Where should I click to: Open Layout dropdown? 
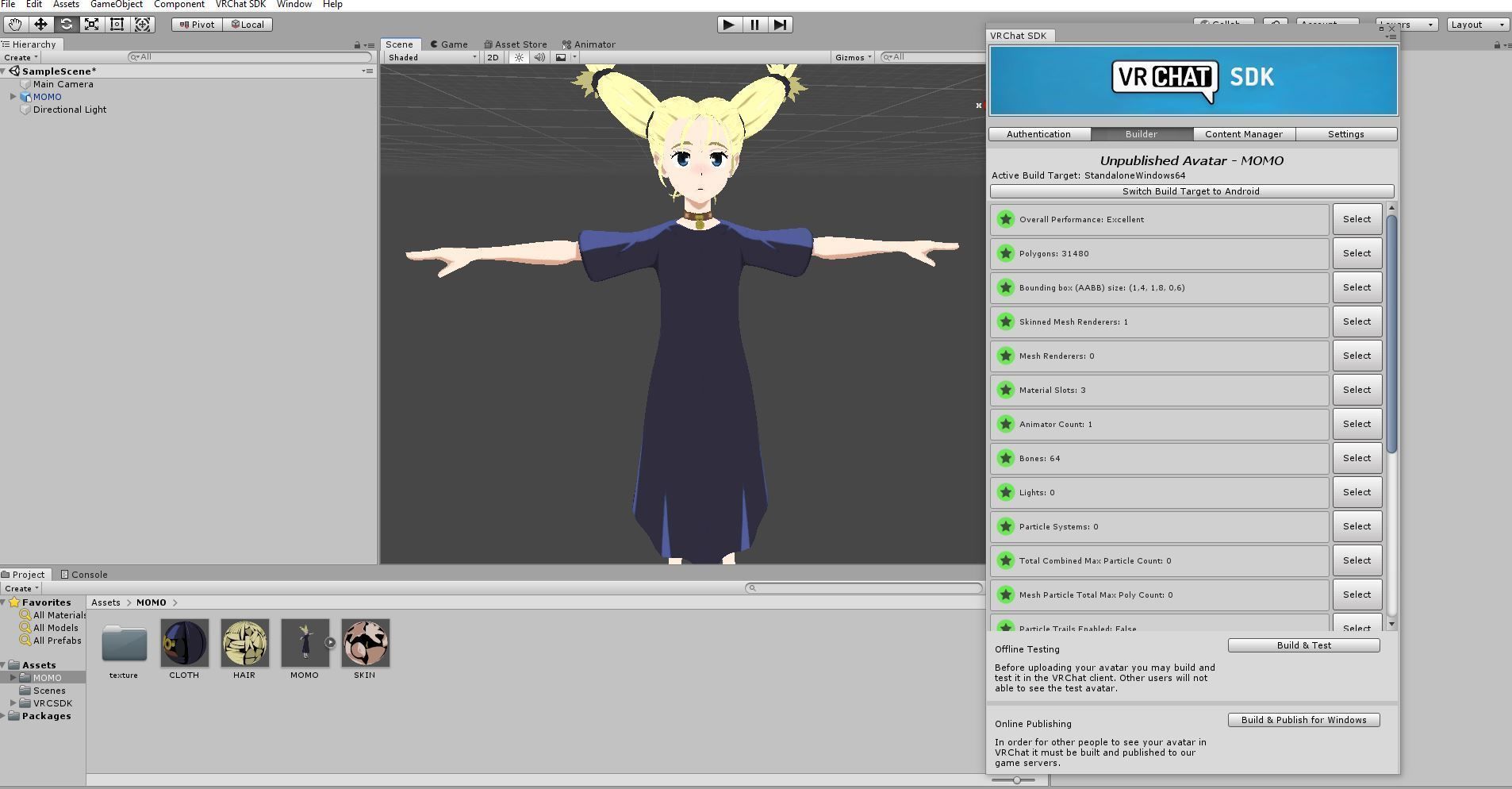point(1477,25)
